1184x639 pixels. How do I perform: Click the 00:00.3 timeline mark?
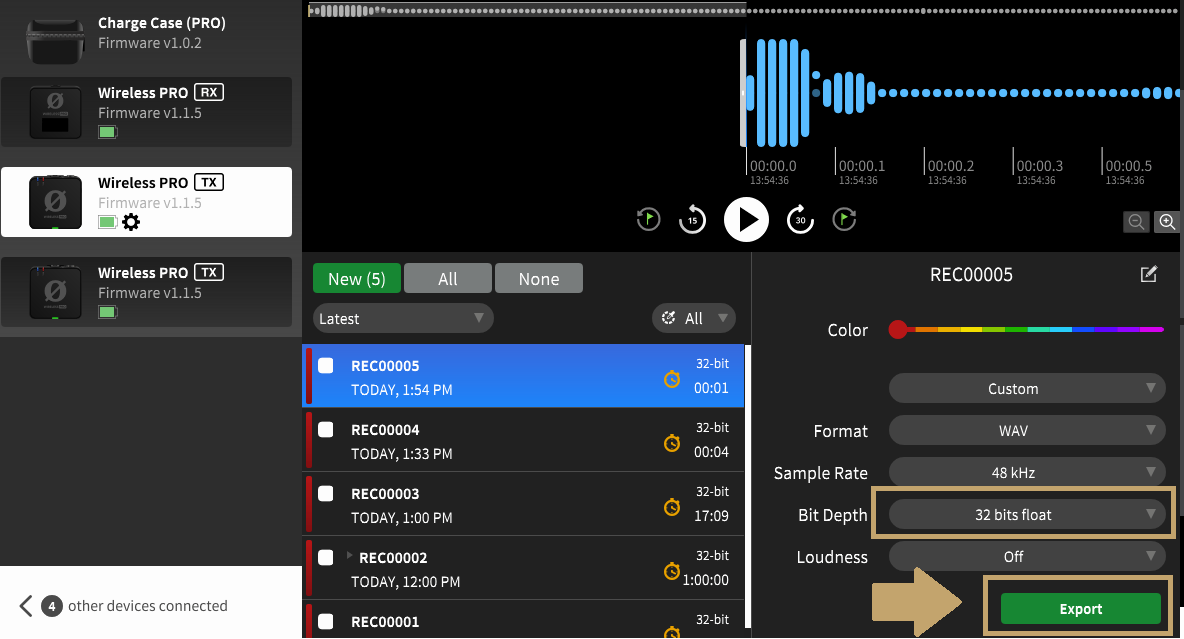(x=1039, y=165)
